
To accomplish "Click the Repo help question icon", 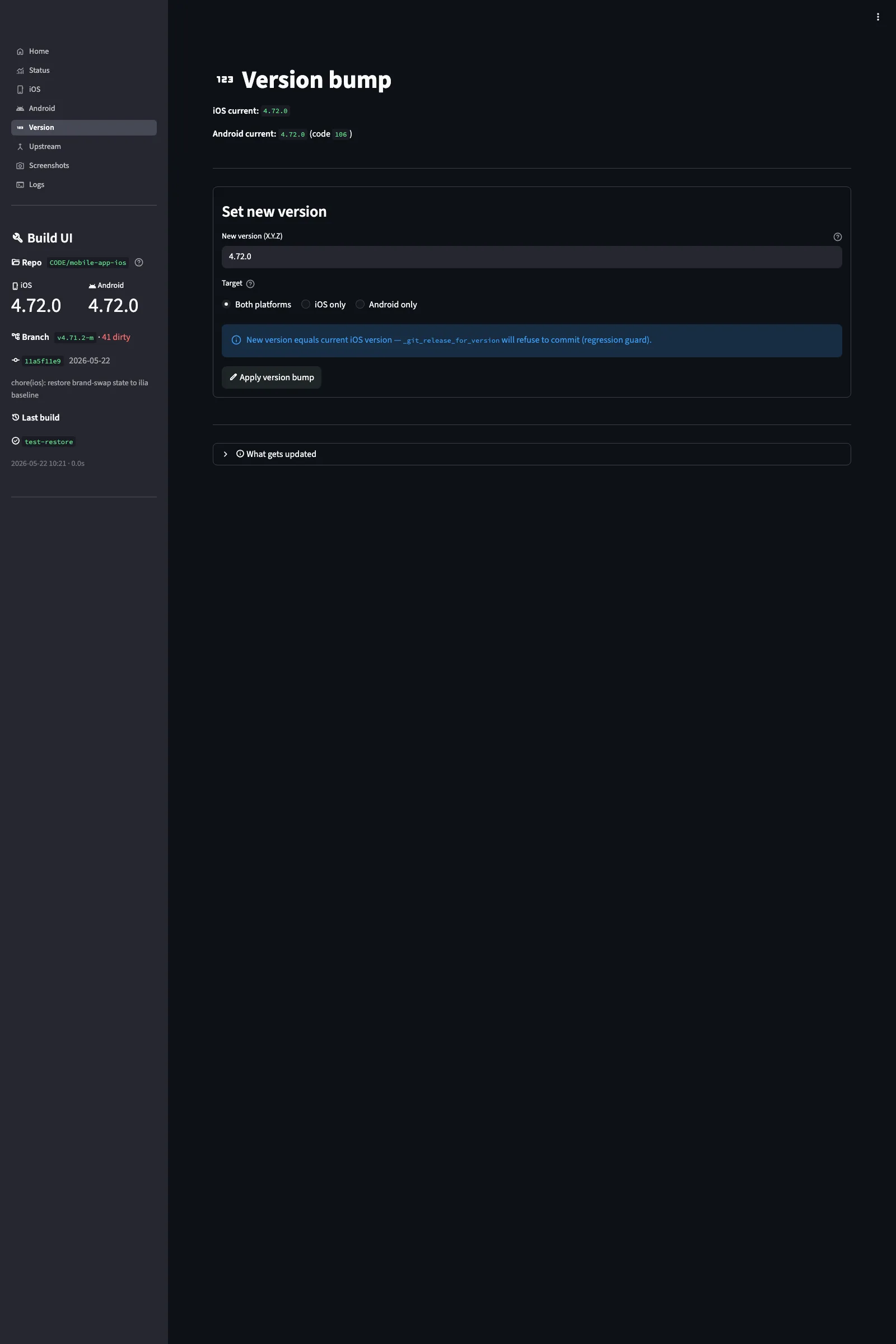I will pos(139,263).
